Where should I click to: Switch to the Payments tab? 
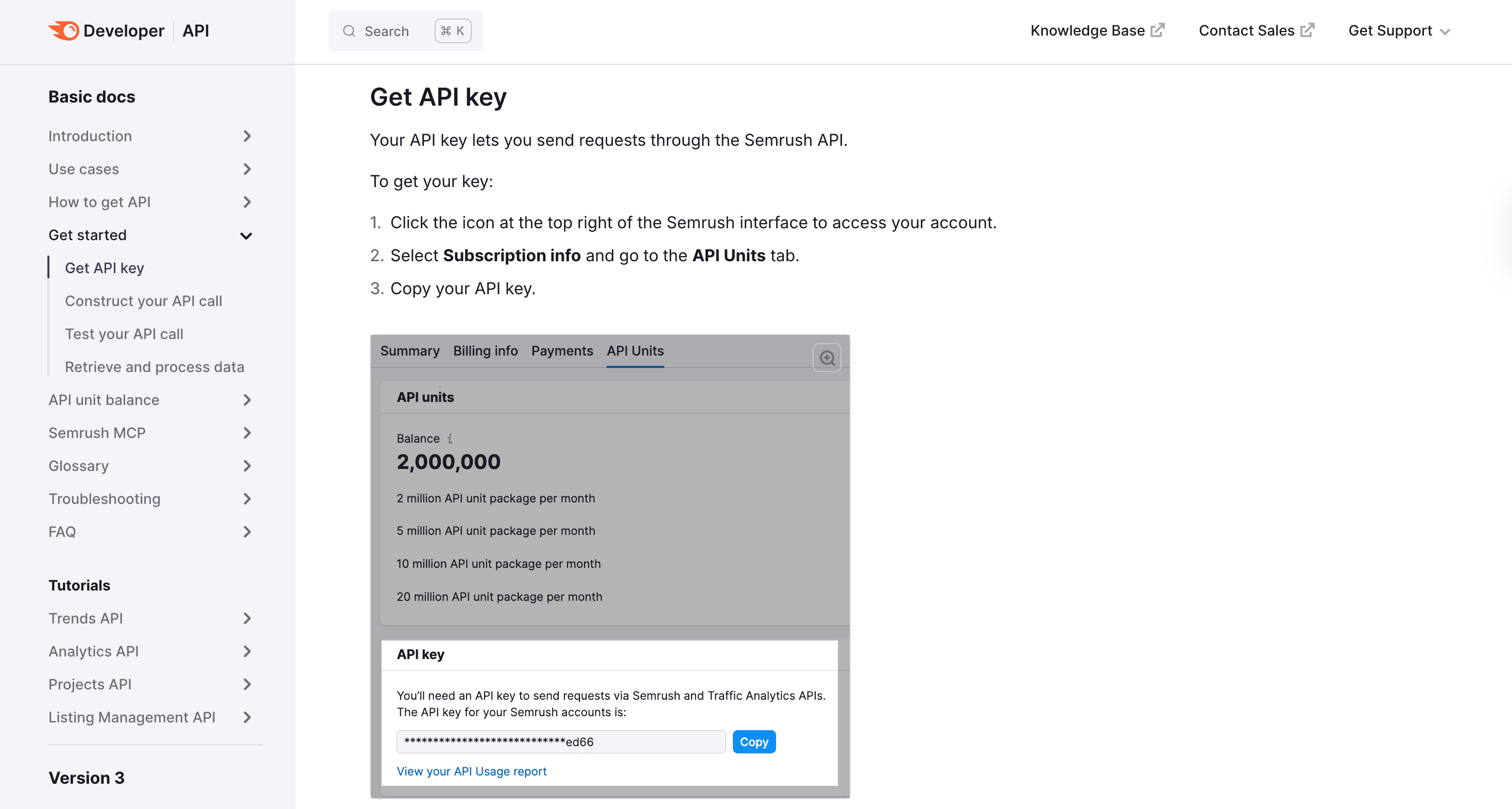562,351
